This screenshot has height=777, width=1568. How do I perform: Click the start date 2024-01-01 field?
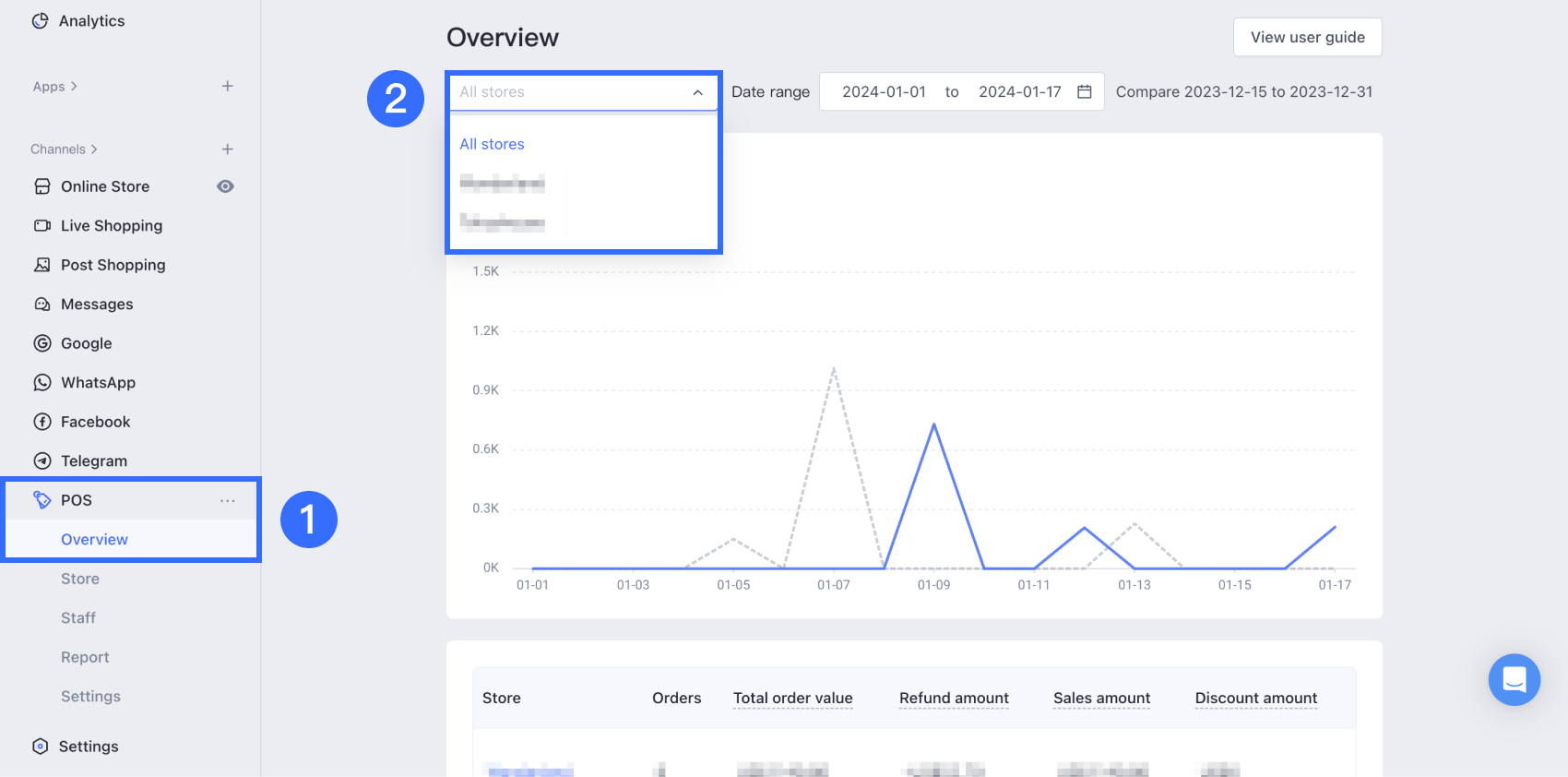coord(883,92)
